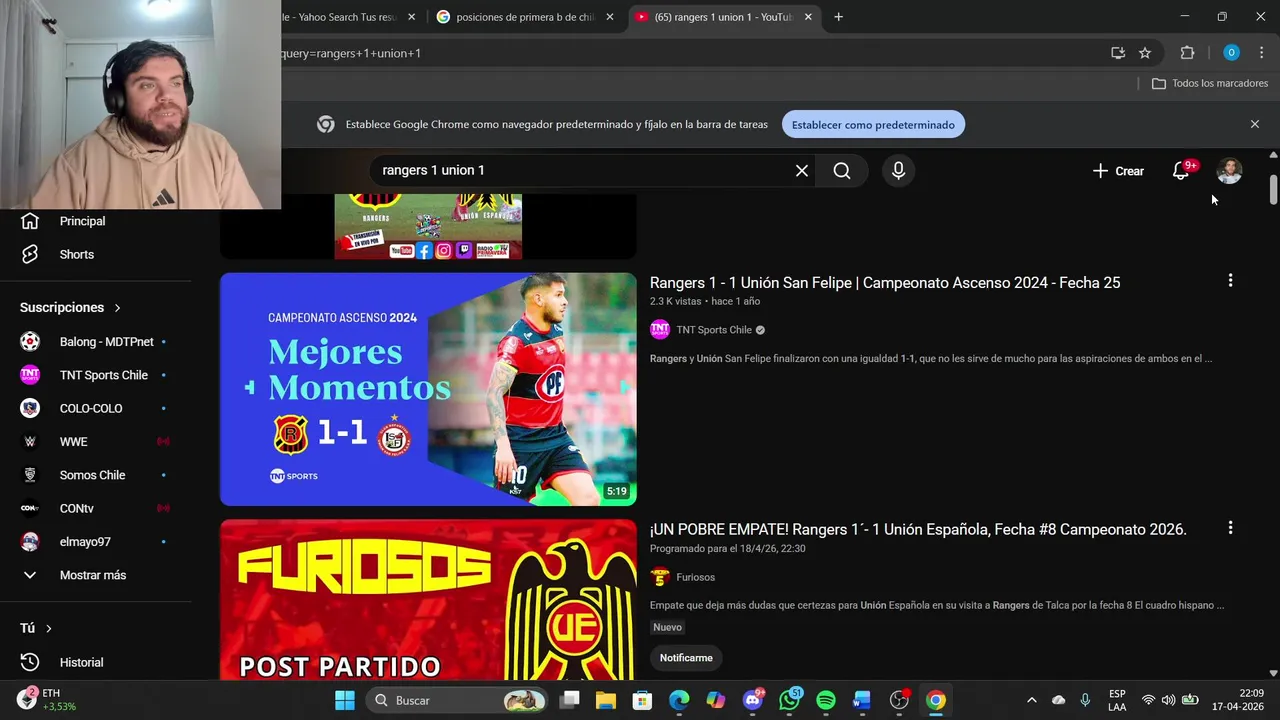Open Task View on the taskbar
Screen dimensions: 1280x720
coord(569,700)
